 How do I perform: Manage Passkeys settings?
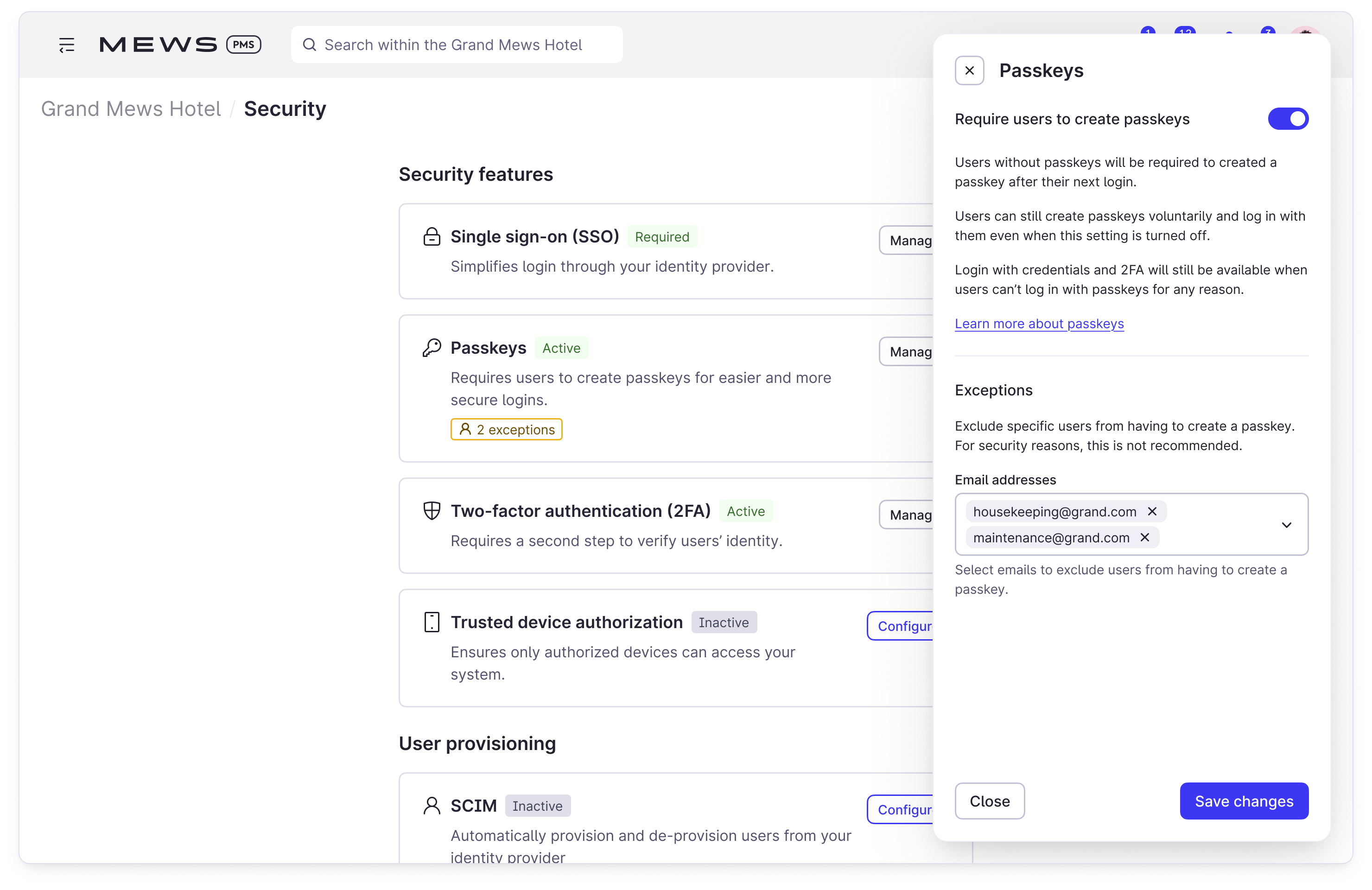(x=906, y=352)
